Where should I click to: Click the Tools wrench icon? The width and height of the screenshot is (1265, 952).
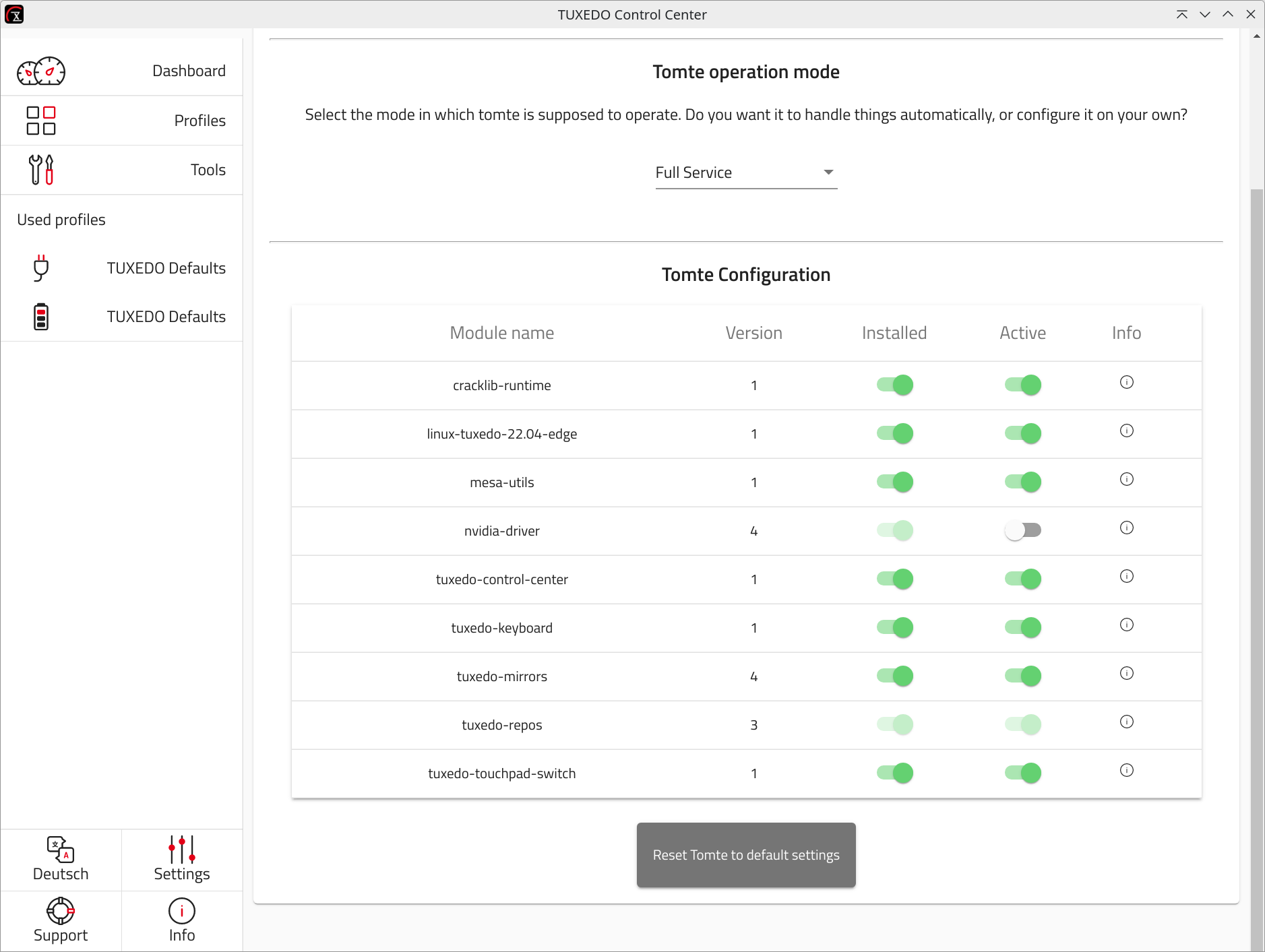(x=41, y=170)
